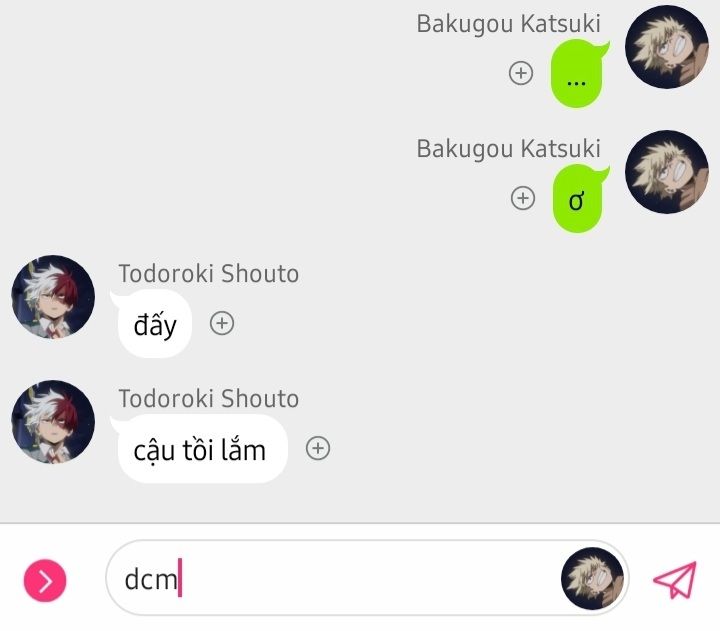Select the green "ơ" message bubble
The height and width of the screenshot is (631, 720).
coord(578,198)
